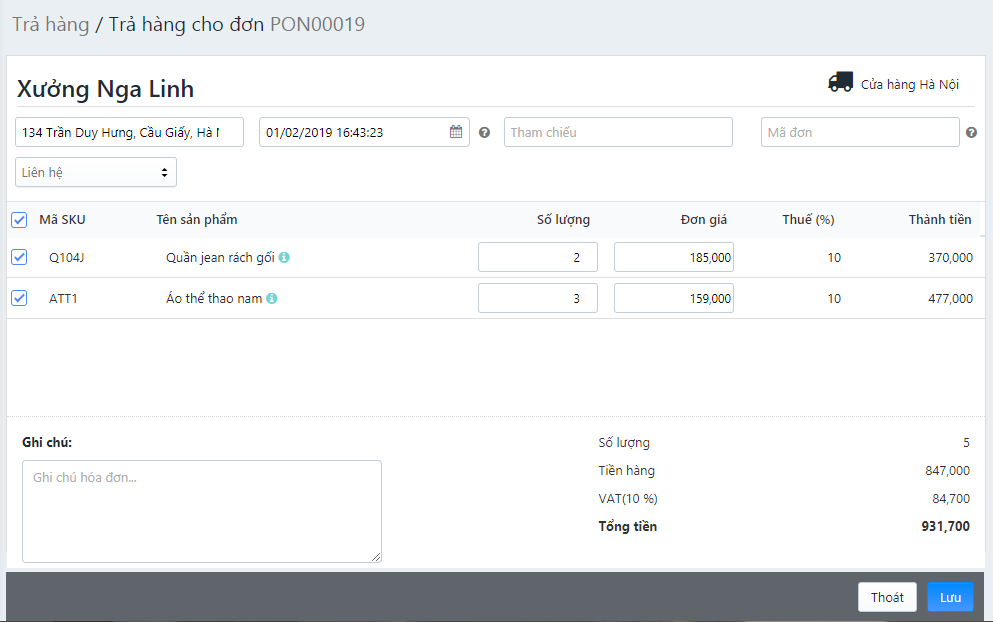This screenshot has width=993, height=622.
Task: Click the Lưu save button
Action: tap(949, 597)
